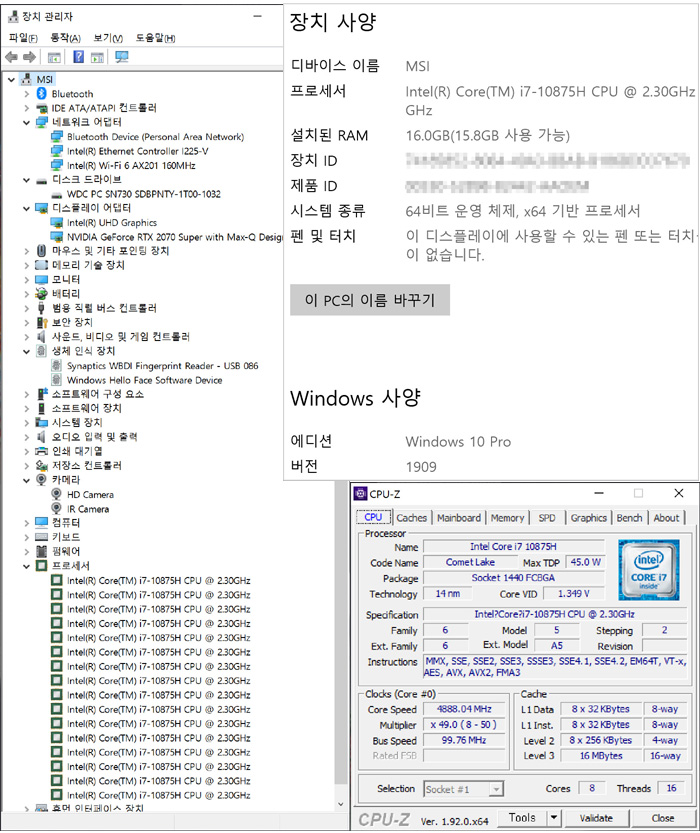Collapse the 카메라 category
Viewport: 700px width, 833px height.
pyautogui.click(x=26, y=480)
